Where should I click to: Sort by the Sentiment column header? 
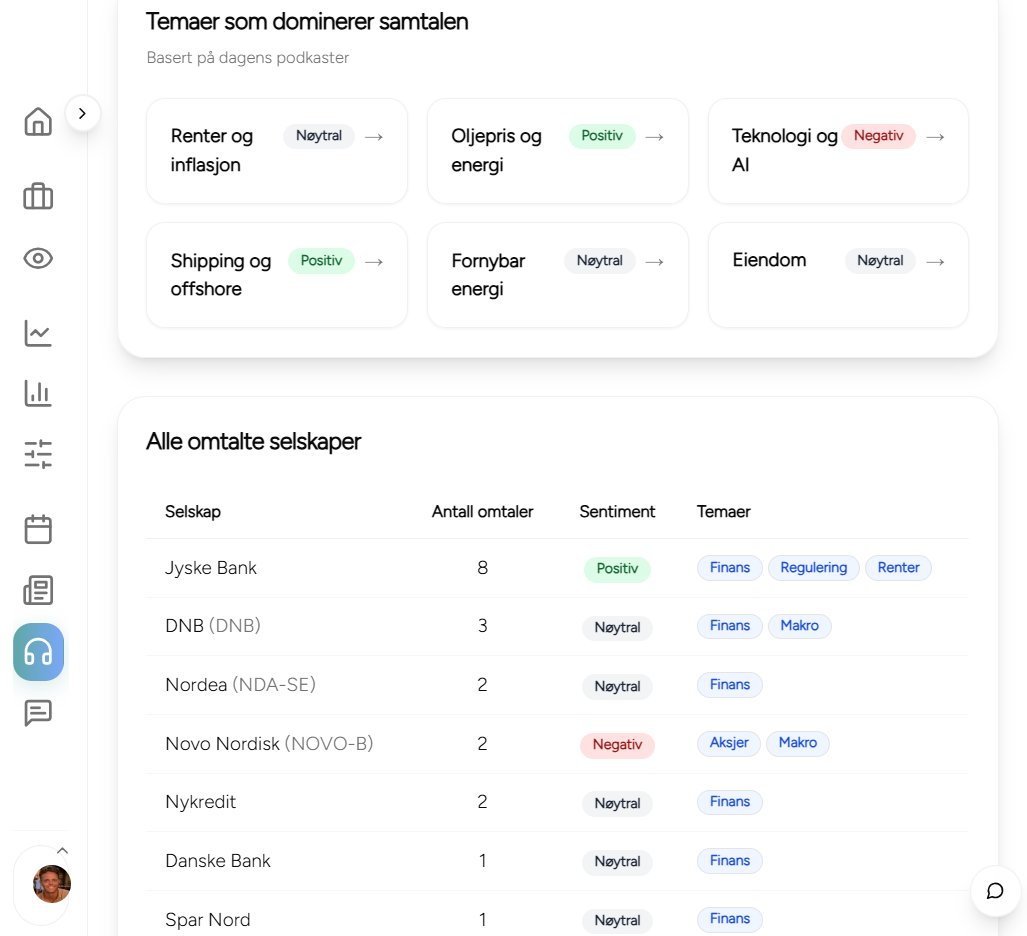(617, 512)
